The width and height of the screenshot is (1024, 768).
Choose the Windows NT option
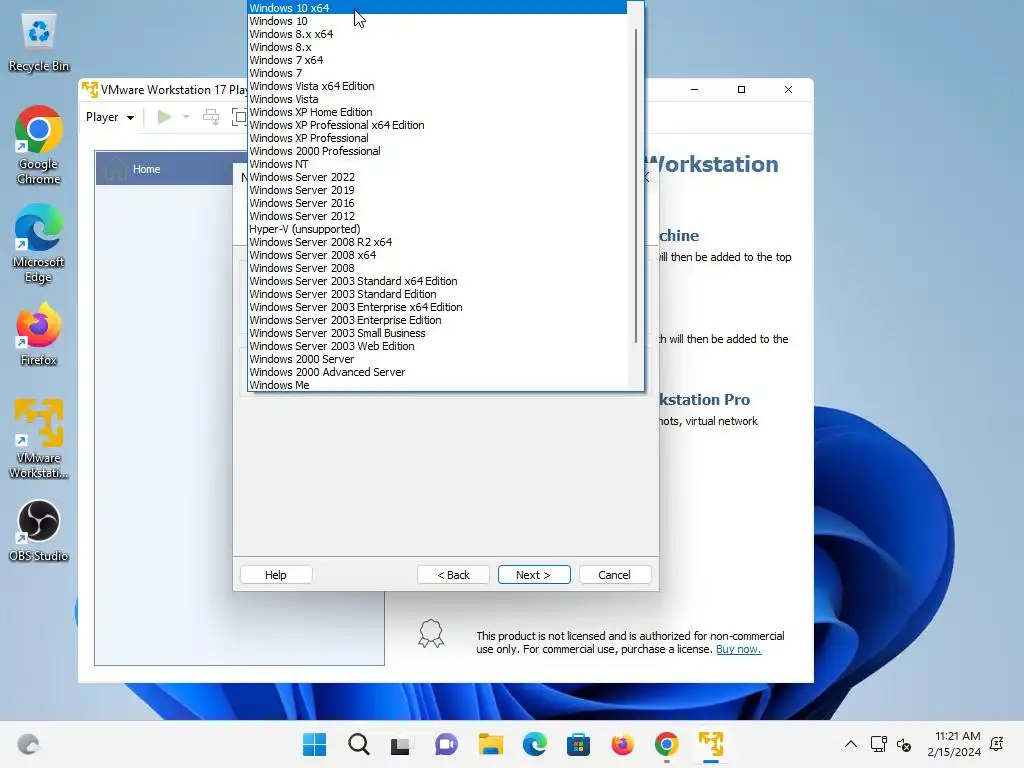click(437, 165)
